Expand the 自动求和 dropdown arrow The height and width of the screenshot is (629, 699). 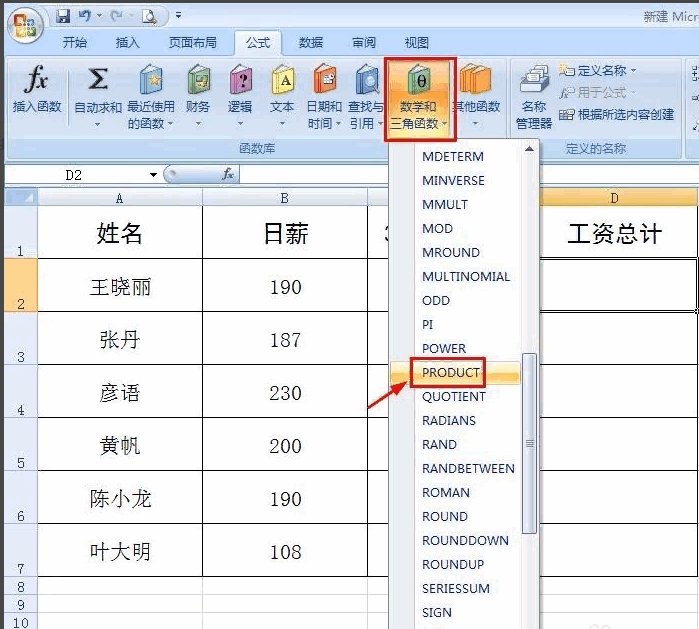click(98, 124)
